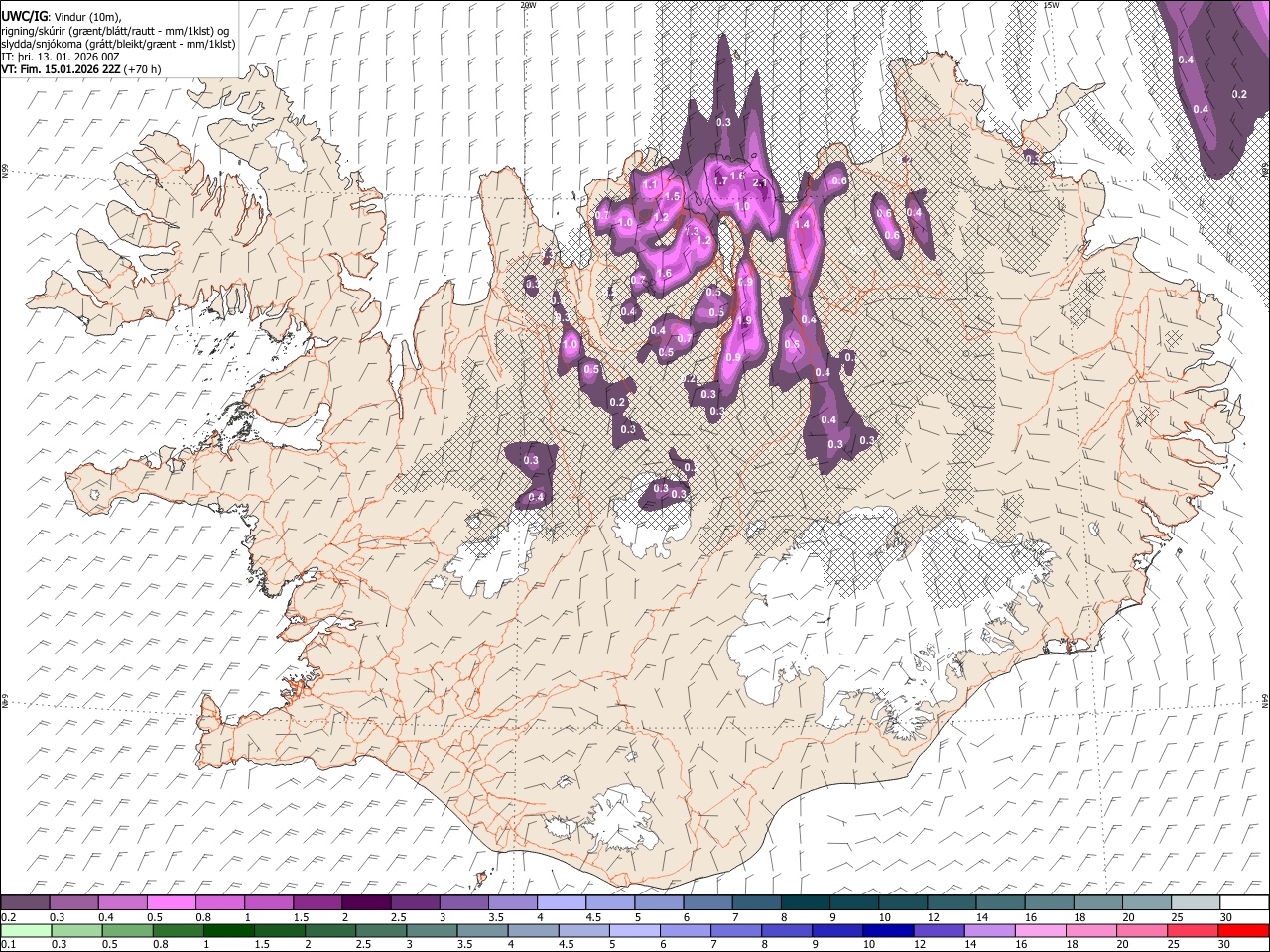
Task: Select the 15W longitude label
Action: coord(1051,5)
